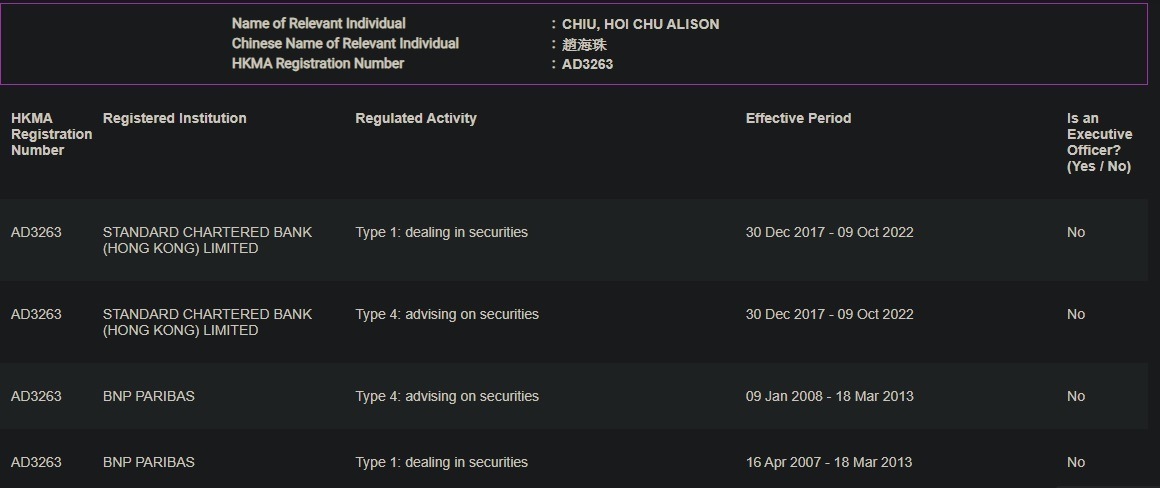Screen dimensions: 1160x488
Task: Click the Chinese name 趙海珠
Action: (x=584, y=45)
